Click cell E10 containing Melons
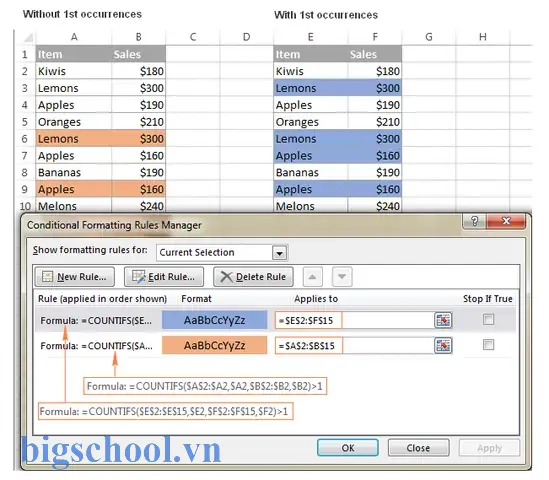The image size is (549, 480). coord(311,206)
